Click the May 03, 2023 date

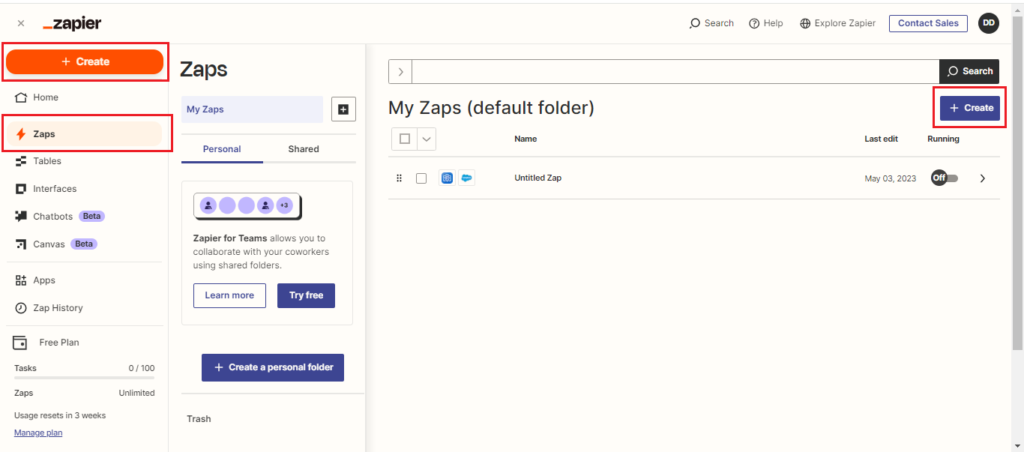pos(891,178)
